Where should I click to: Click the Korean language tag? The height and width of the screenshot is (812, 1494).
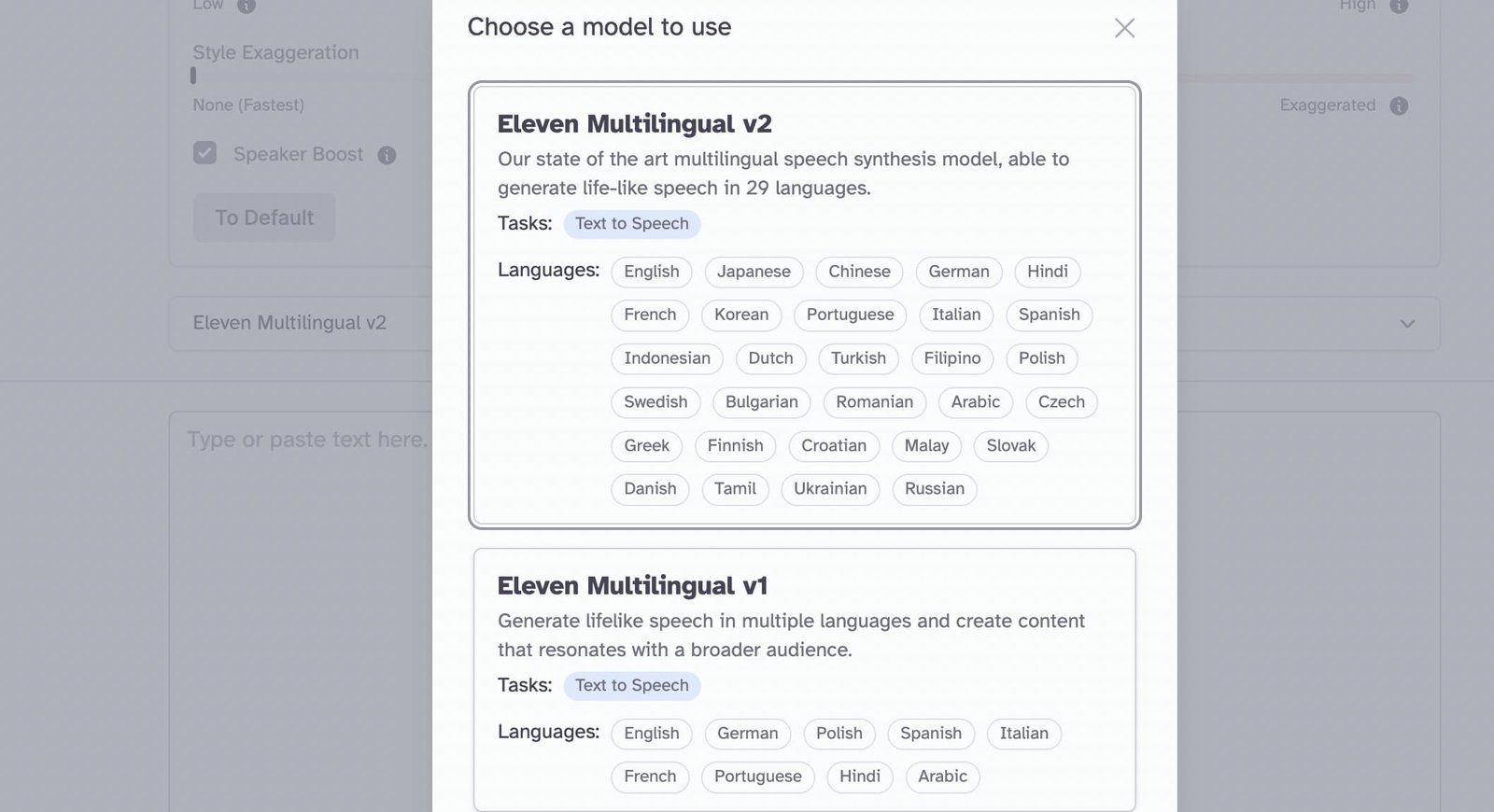click(x=741, y=315)
